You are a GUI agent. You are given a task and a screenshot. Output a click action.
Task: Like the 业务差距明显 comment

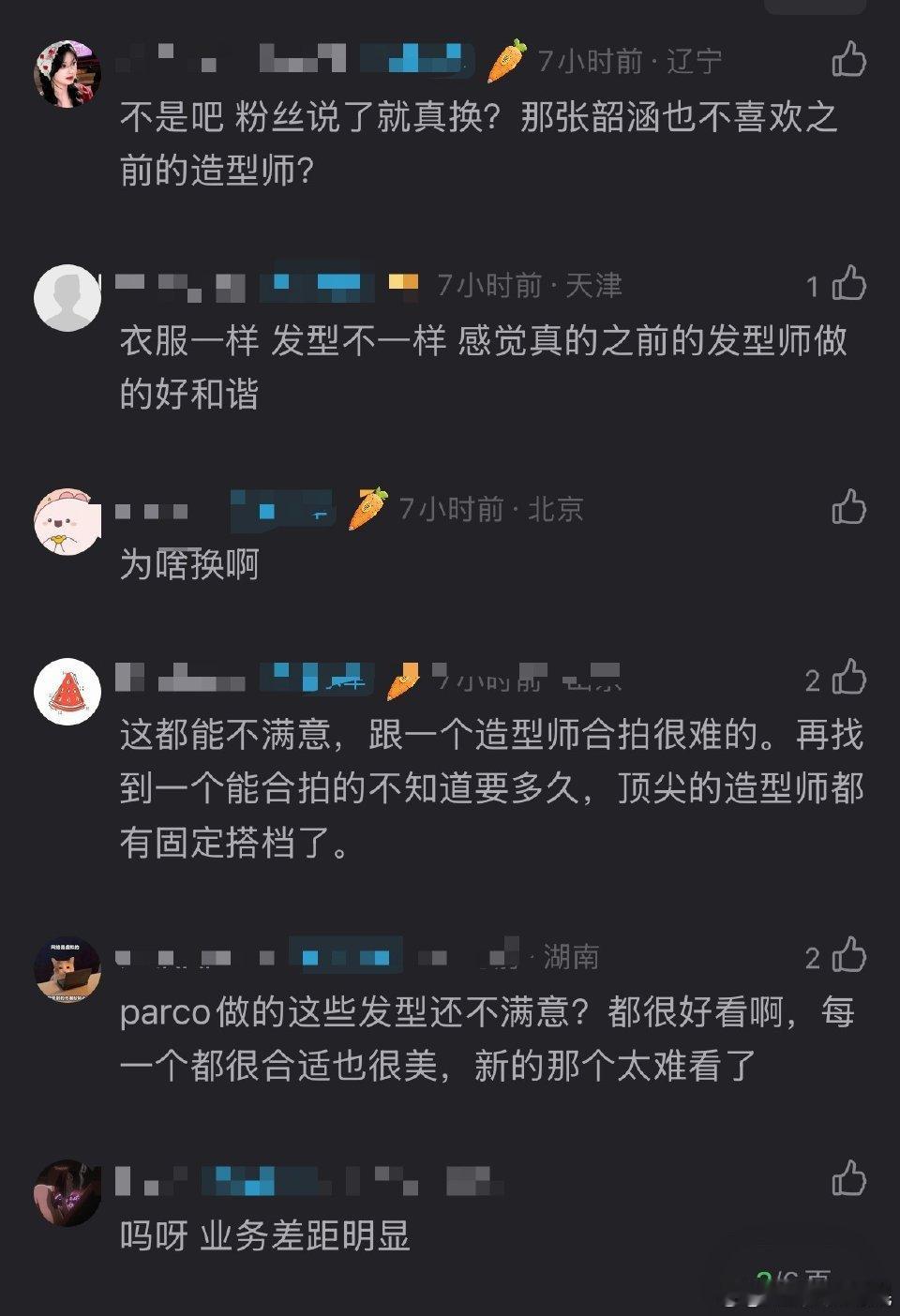[x=849, y=1178]
